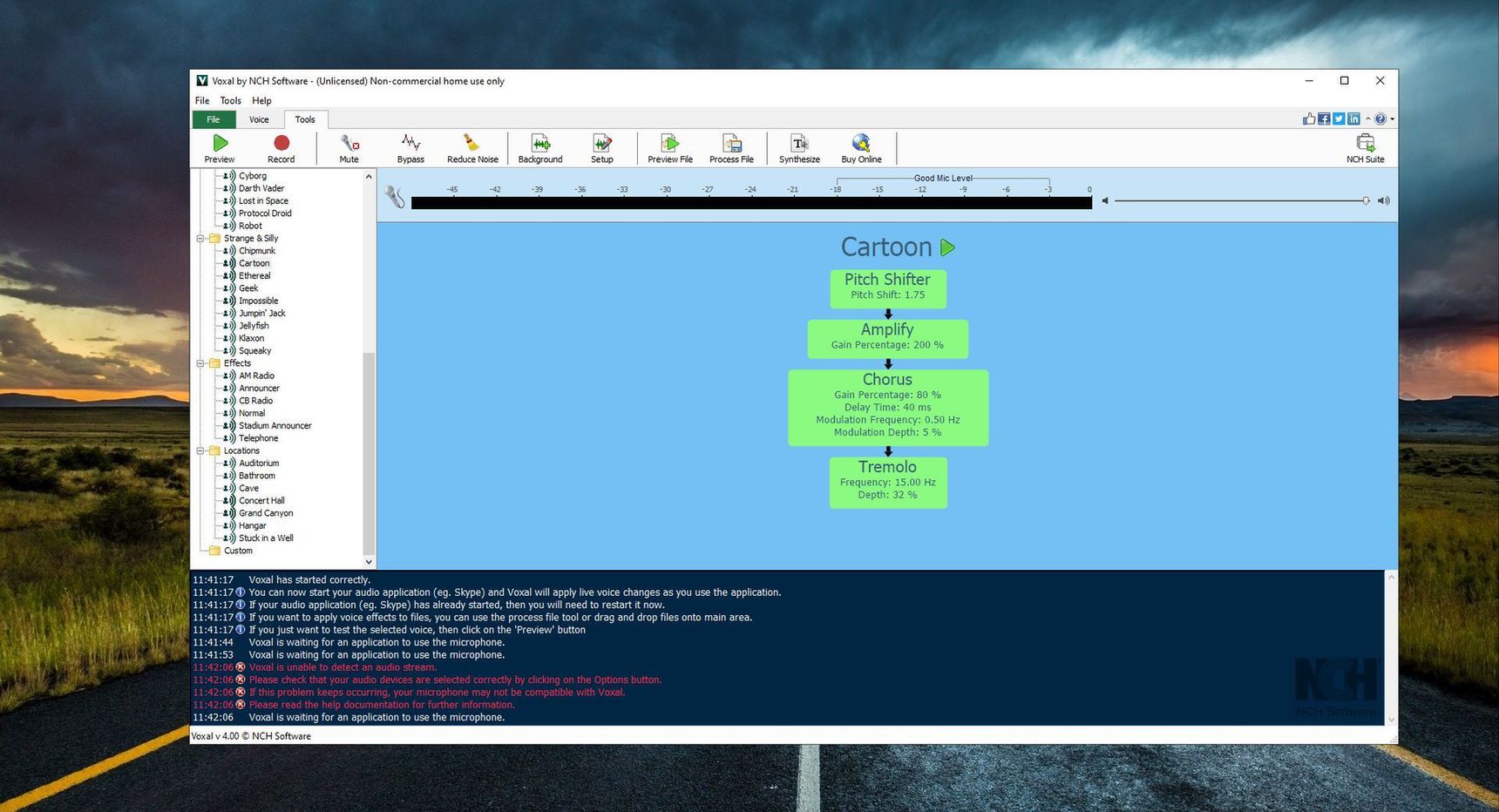The width and height of the screenshot is (1499, 812).
Task: Start the voice Preview in the toolbar
Action: 220,148
